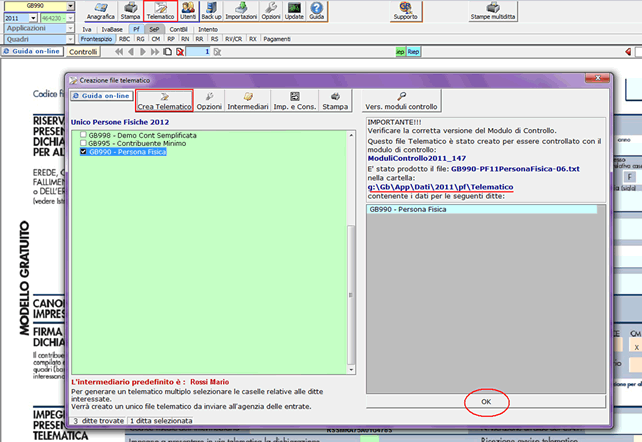Open Importazioni toolbar icon
The height and width of the screenshot is (442, 642).
241,11
